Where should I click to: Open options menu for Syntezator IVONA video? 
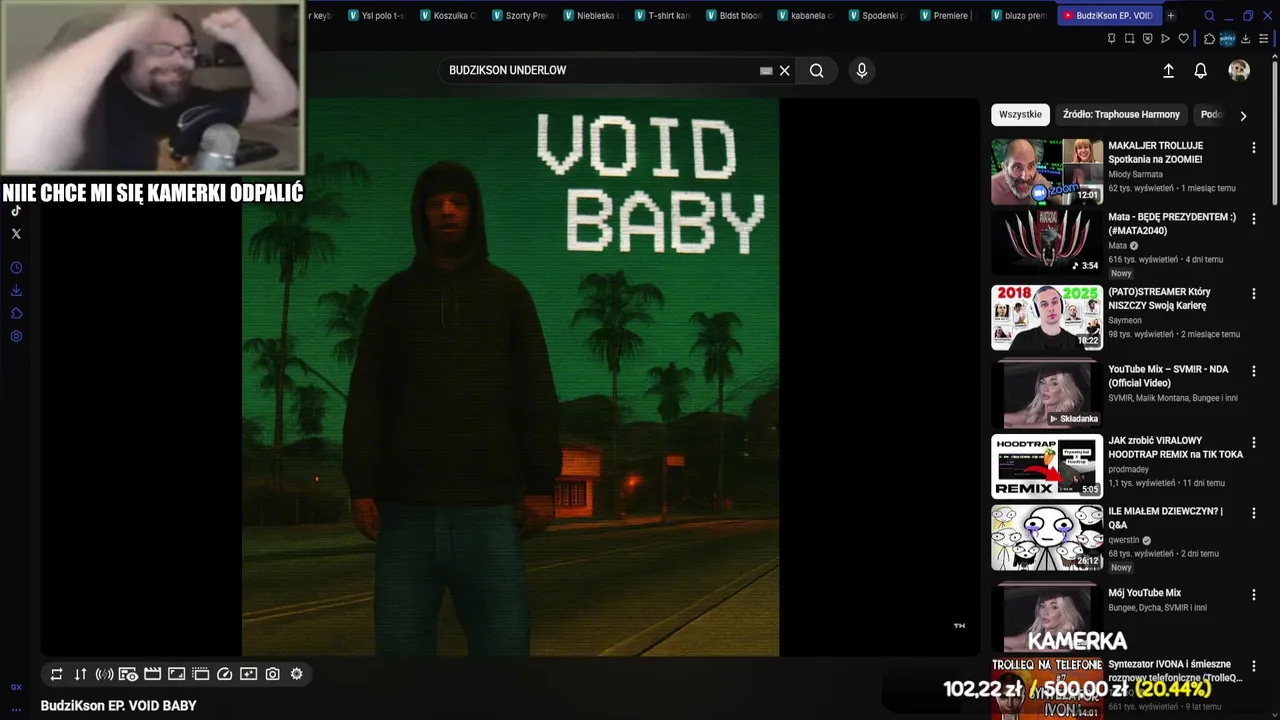1253,666
